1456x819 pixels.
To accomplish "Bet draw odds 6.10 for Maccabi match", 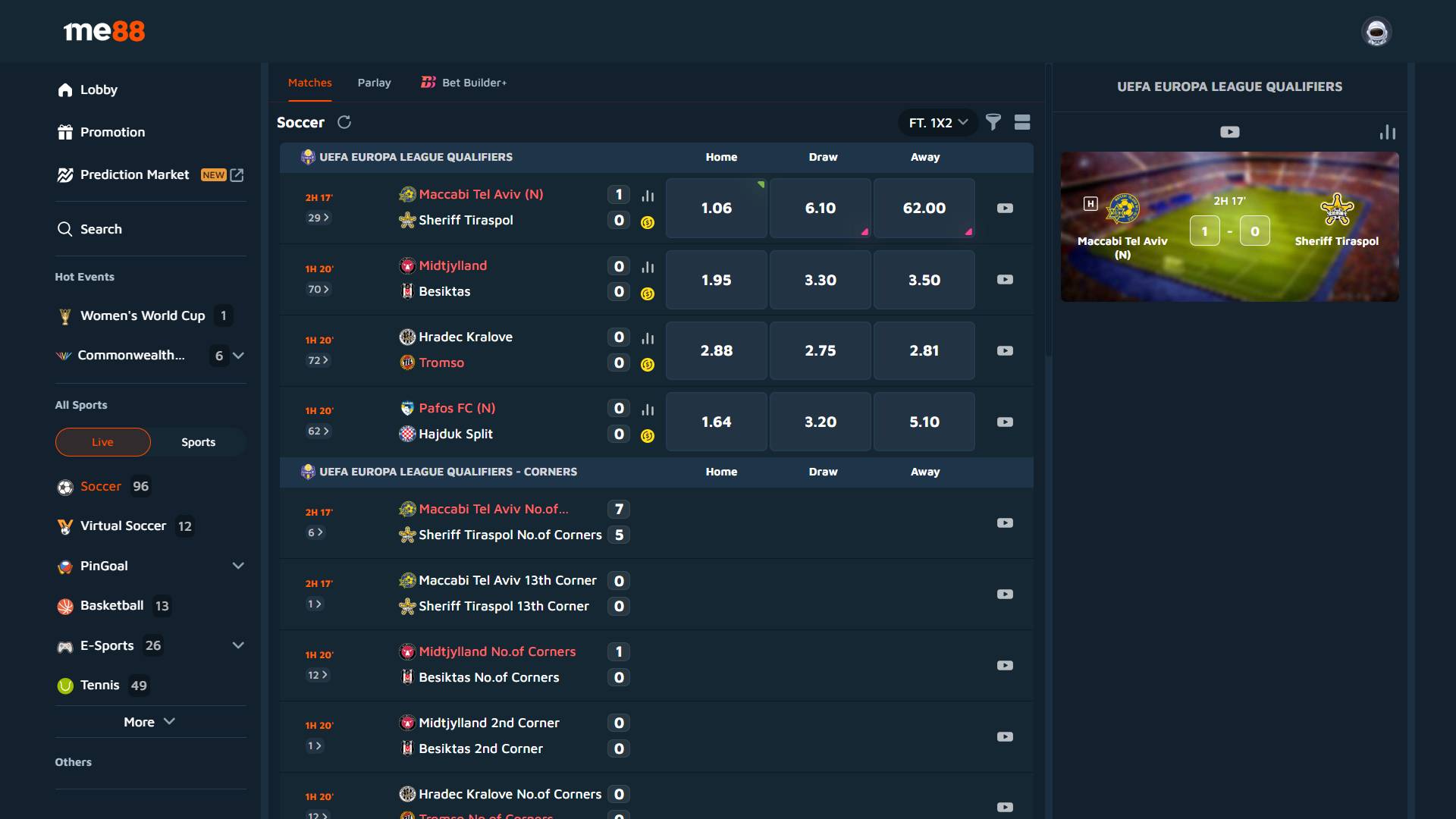I will point(821,208).
